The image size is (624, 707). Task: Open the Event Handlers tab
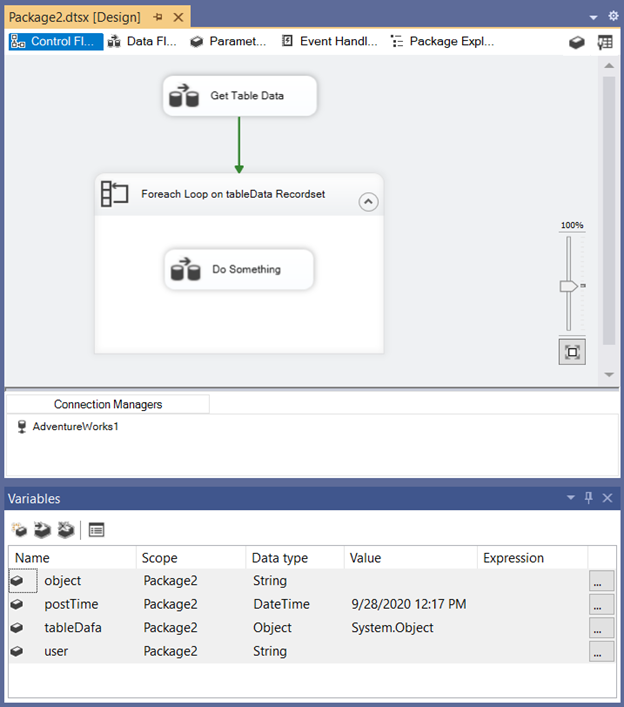[330, 41]
